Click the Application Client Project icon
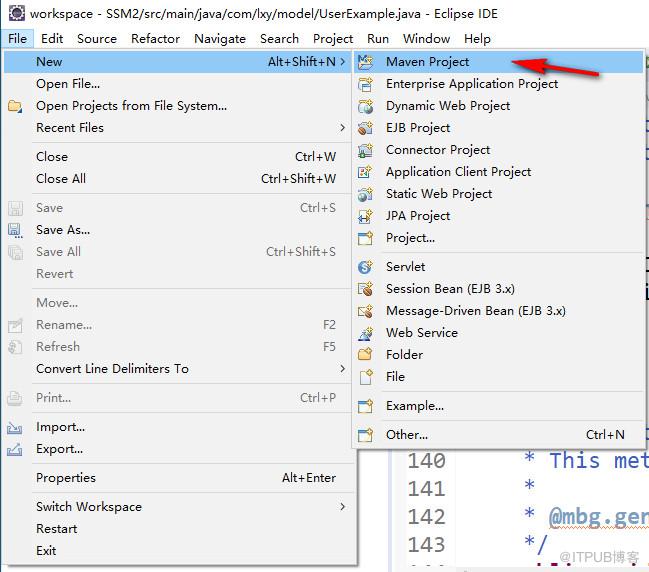The image size is (649, 572). pos(365,172)
